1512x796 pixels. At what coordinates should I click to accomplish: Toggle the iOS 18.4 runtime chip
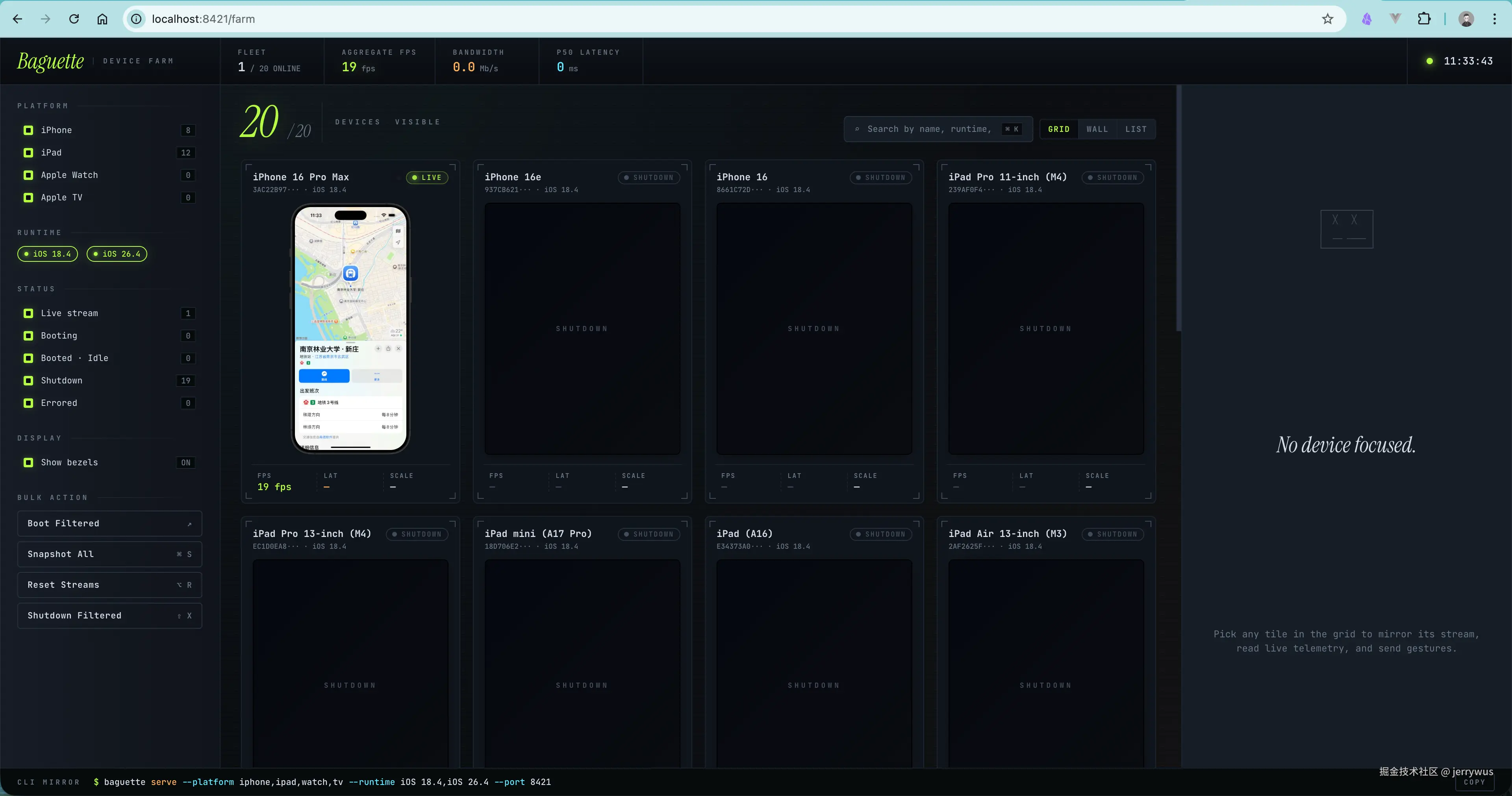(48, 254)
